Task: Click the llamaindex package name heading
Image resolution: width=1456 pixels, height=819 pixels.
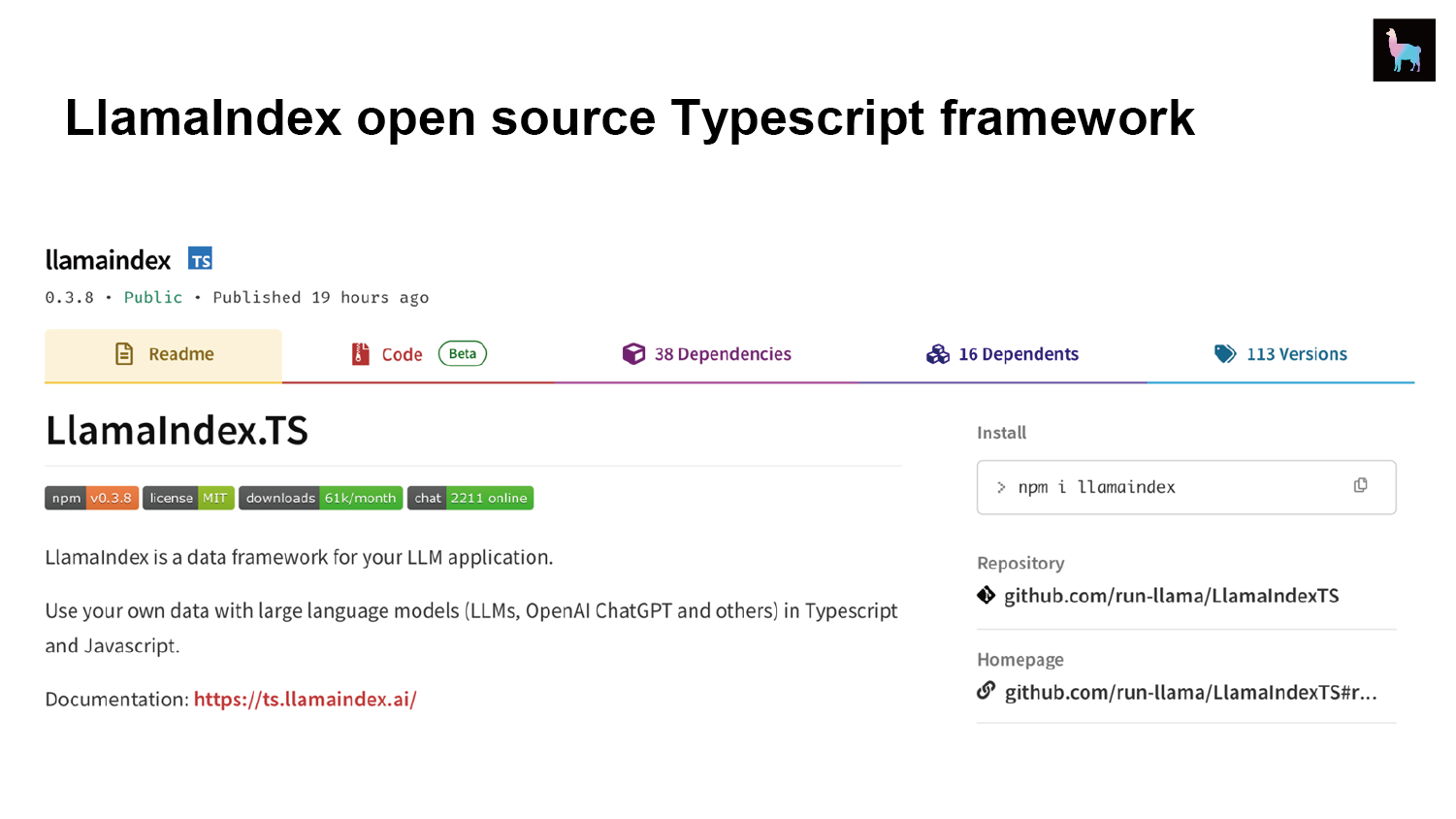Action: [108, 260]
